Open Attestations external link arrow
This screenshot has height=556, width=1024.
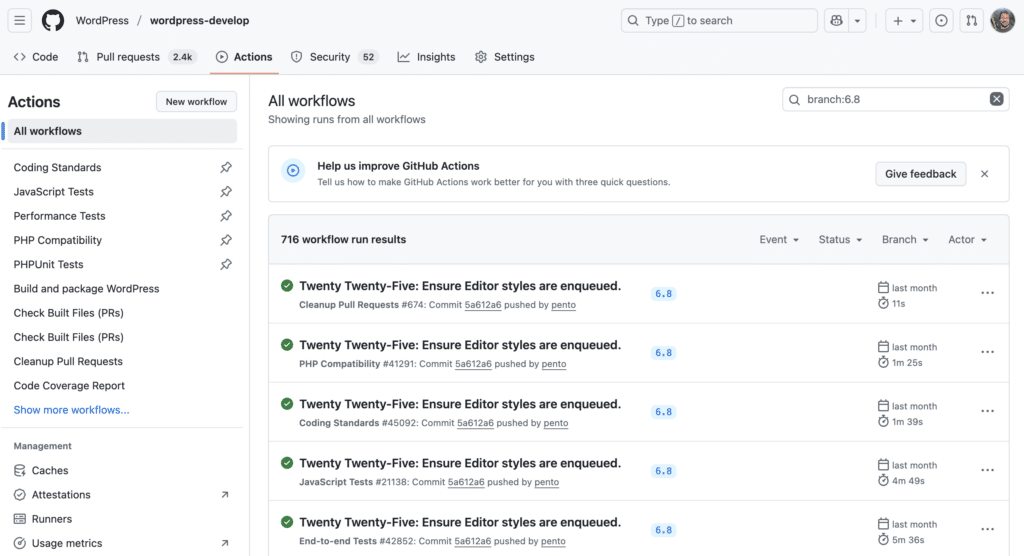225,495
